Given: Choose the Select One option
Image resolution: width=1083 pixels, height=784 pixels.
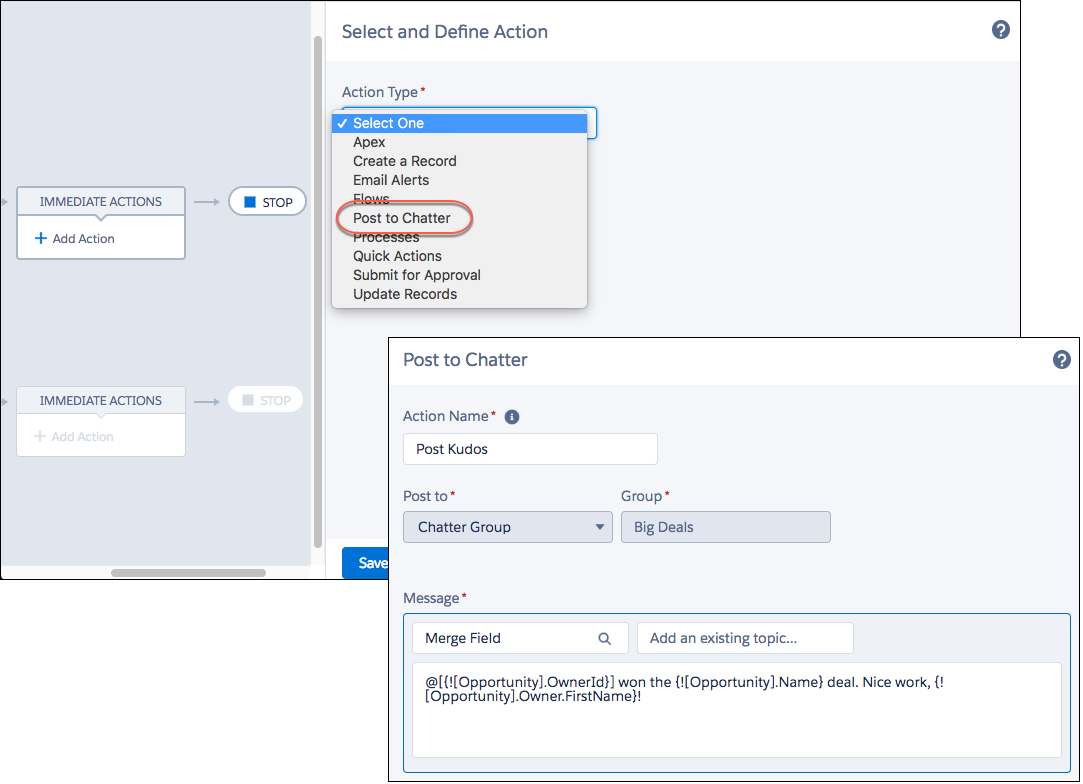Looking at the screenshot, I should click(x=459, y=123).
